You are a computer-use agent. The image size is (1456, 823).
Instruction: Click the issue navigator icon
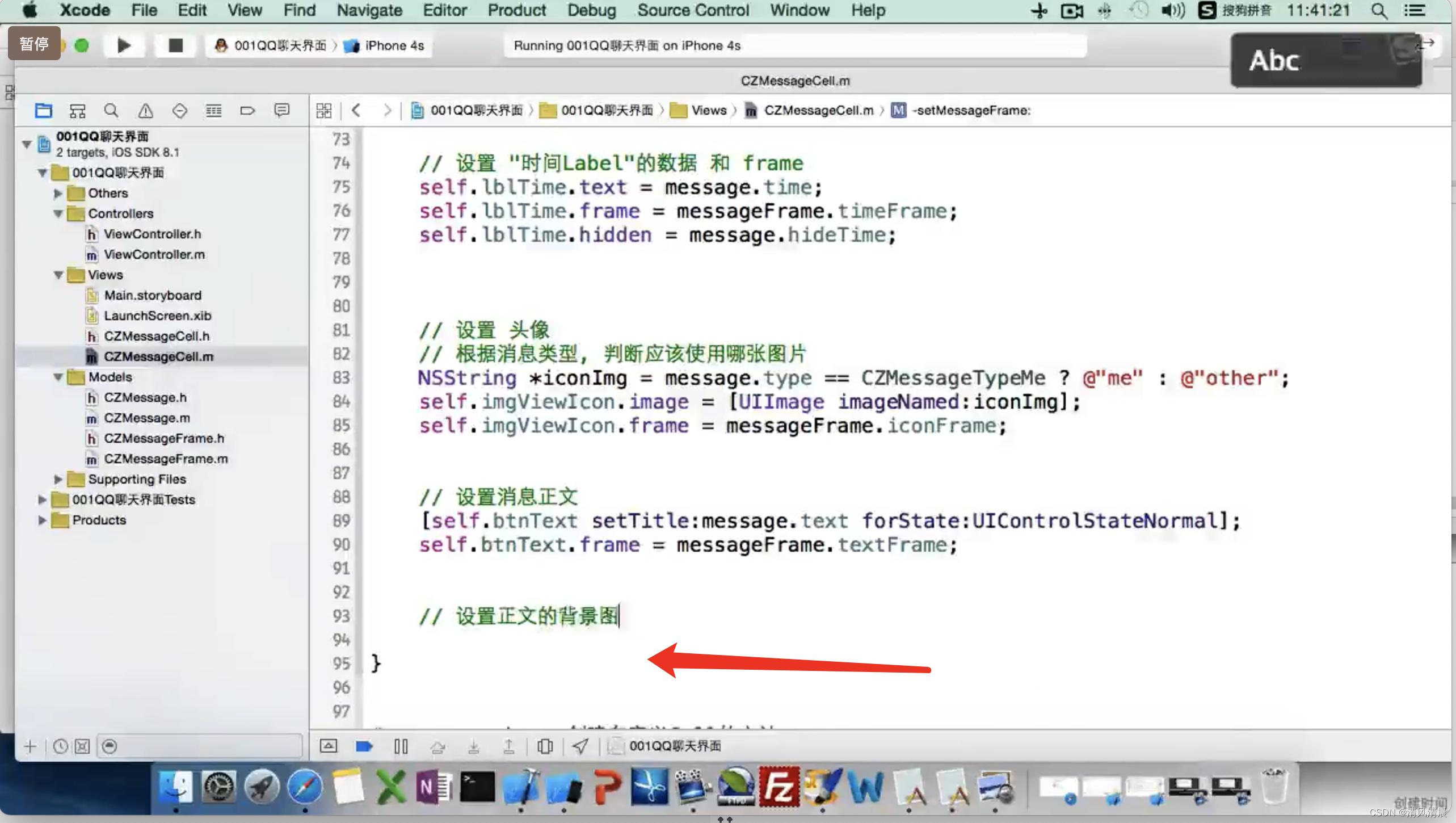pyautogui.click(x=145, y=110)
